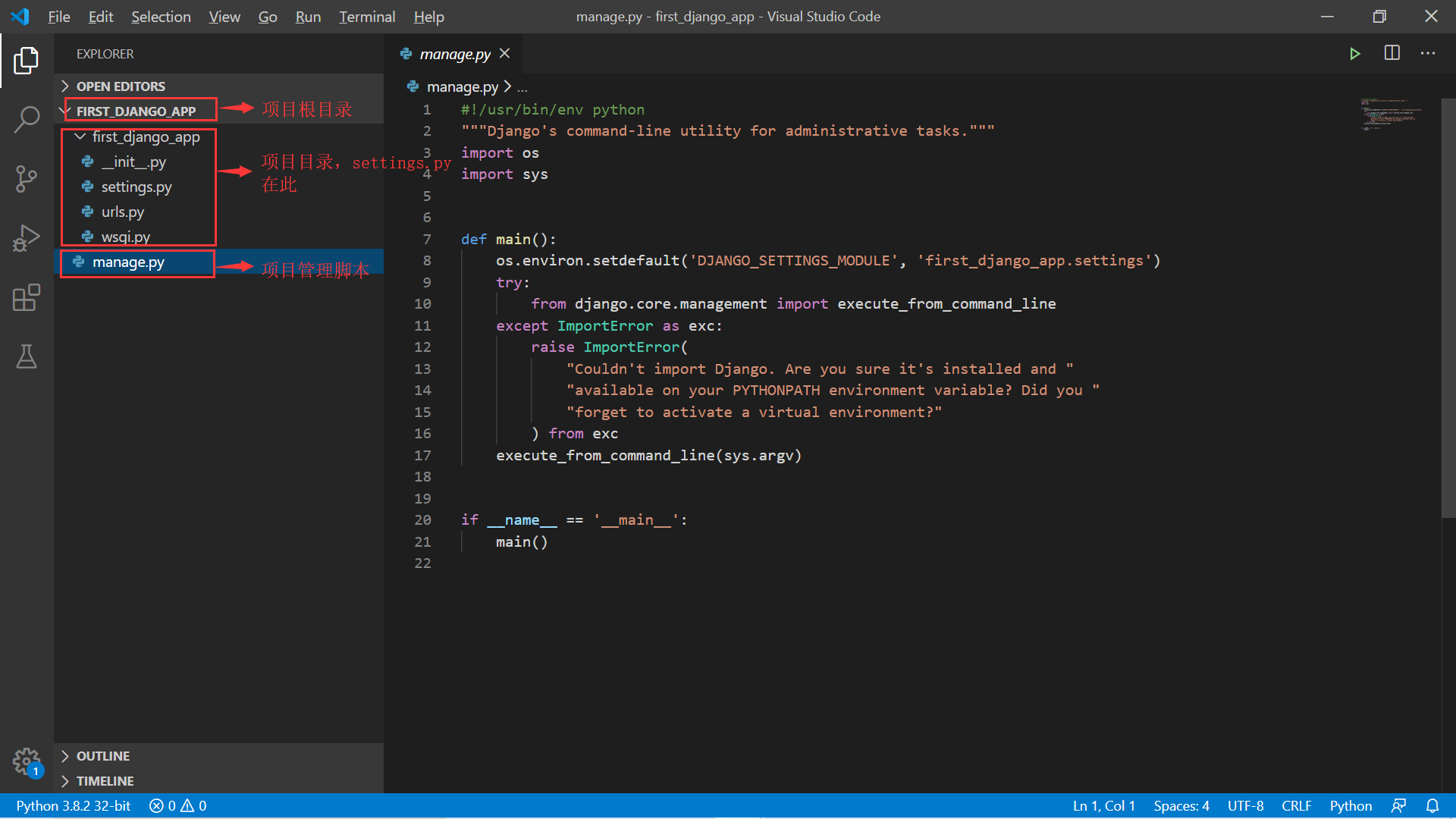This screenshot has height=819, width=1456.
Task: Click the editor vertical scrollbar
Action: 1448,308
